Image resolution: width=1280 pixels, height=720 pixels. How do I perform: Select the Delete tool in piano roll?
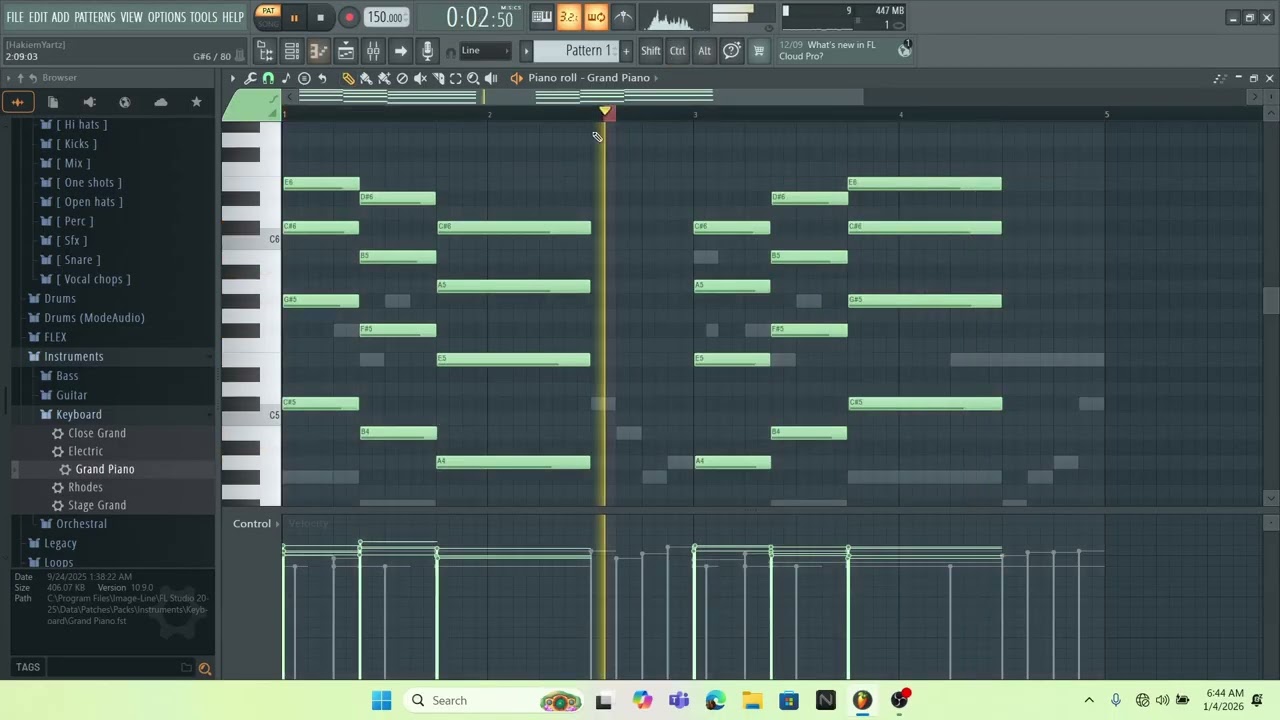(x=402, y=78)
